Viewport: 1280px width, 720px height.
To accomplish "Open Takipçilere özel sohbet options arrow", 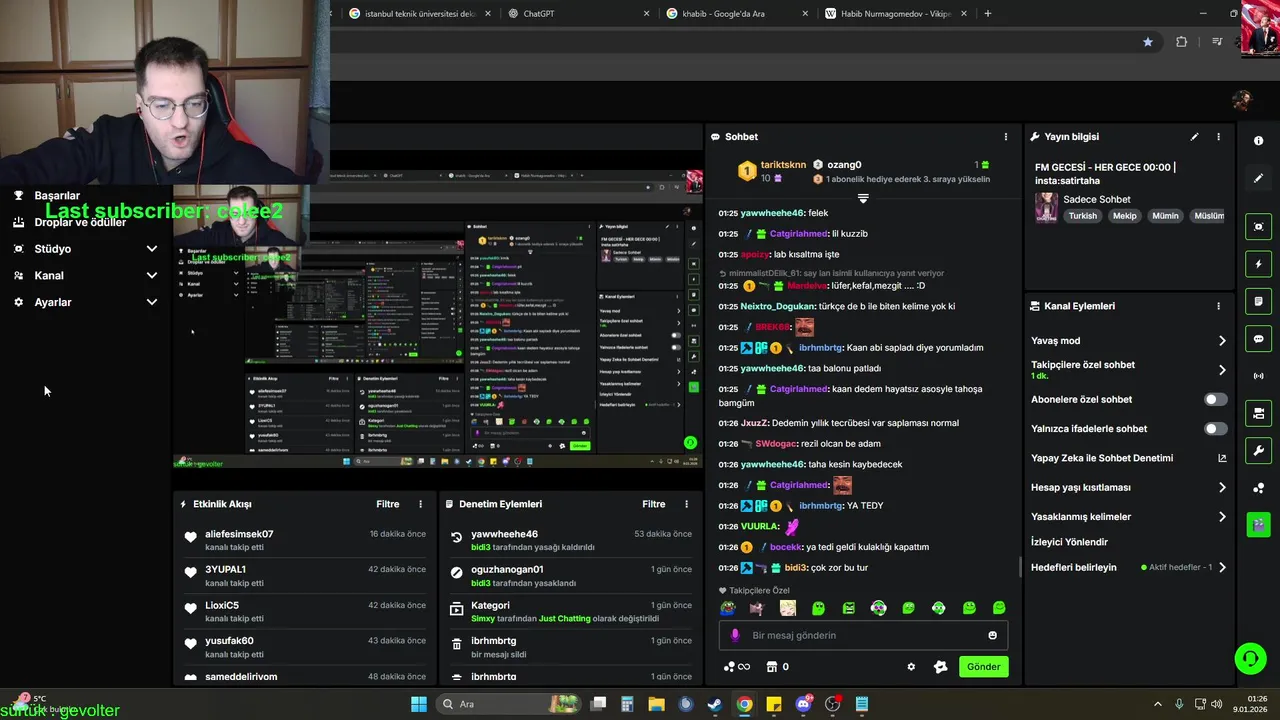I will pyautogui.click(x=1222, y=370).
